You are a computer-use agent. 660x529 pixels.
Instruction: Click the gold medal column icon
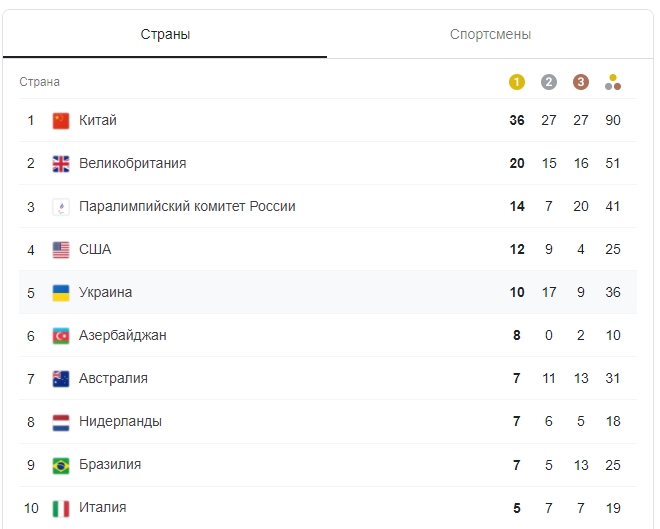pyautogui.click(x=517, y=82)
